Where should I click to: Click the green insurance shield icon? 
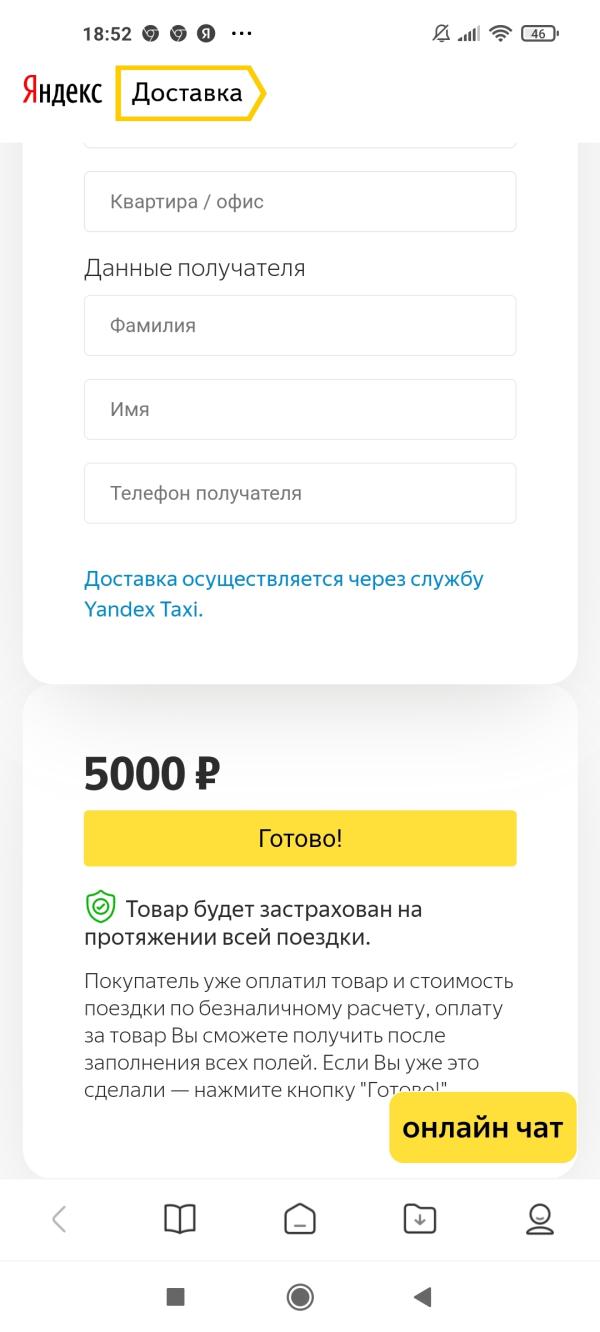(100, 908)
